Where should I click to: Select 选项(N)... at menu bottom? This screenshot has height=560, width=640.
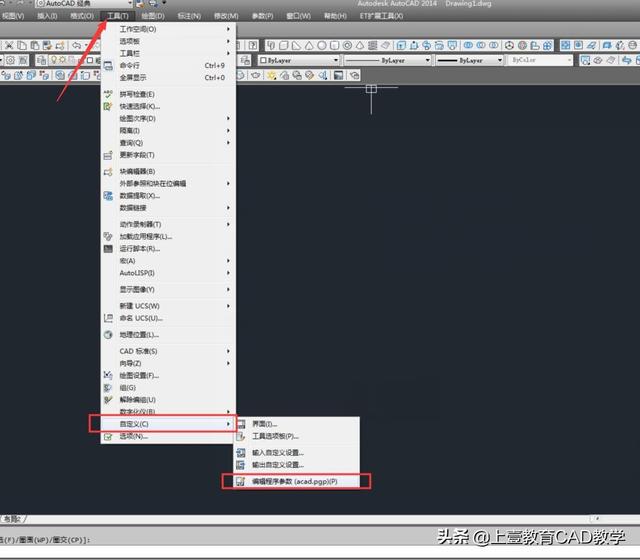(x=168, y=436)
